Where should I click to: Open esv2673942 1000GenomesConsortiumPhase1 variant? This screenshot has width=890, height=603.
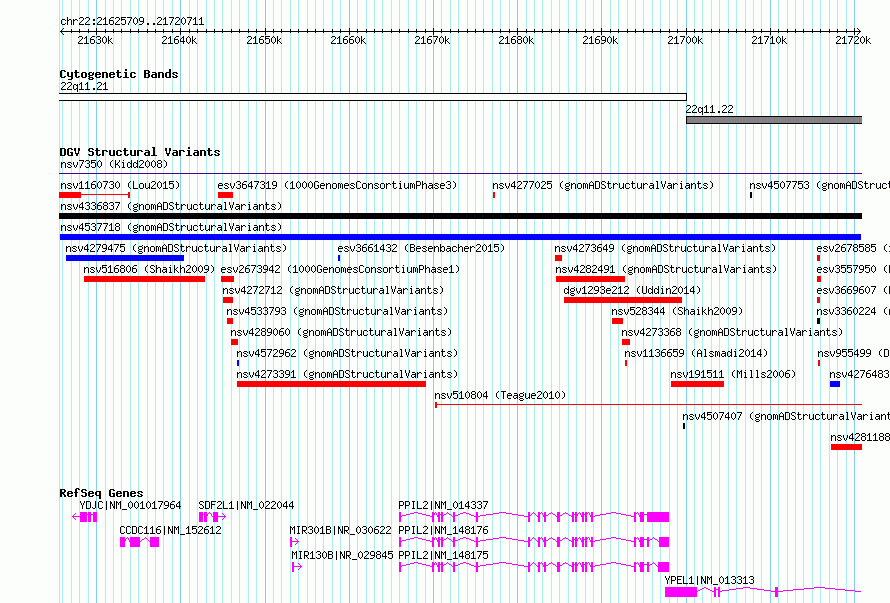click(340, 269)
